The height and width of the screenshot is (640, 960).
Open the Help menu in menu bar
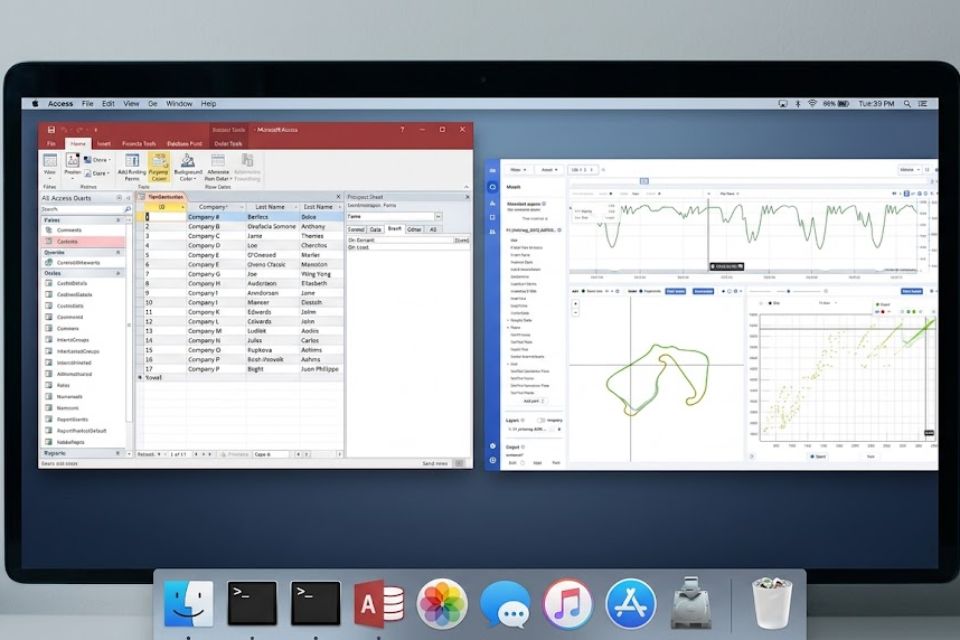coord(208,104)
